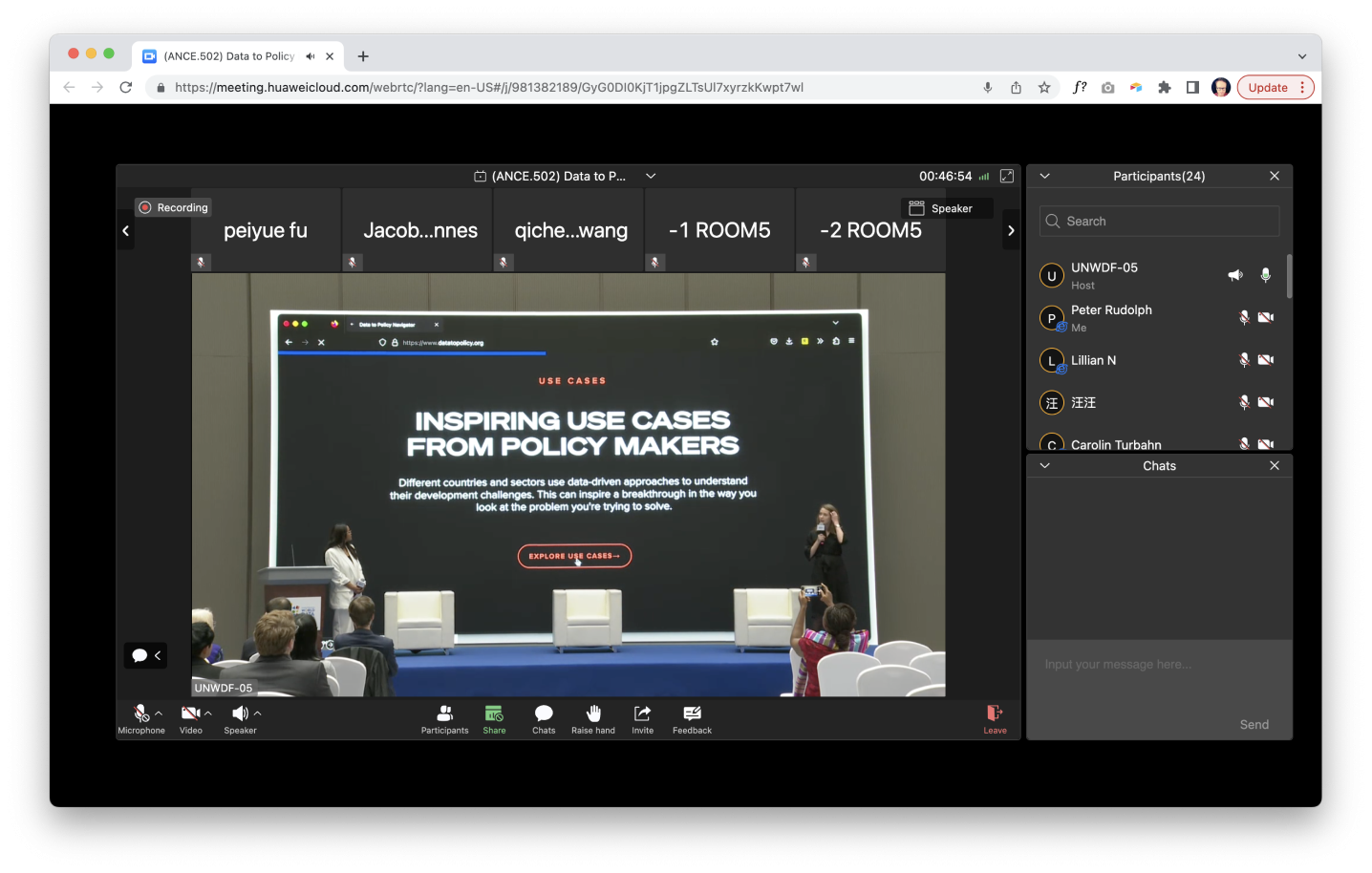The height and width of the screenshot is (873, 1372).
Task: Turn on your Video camera
Action: [189, 714]
